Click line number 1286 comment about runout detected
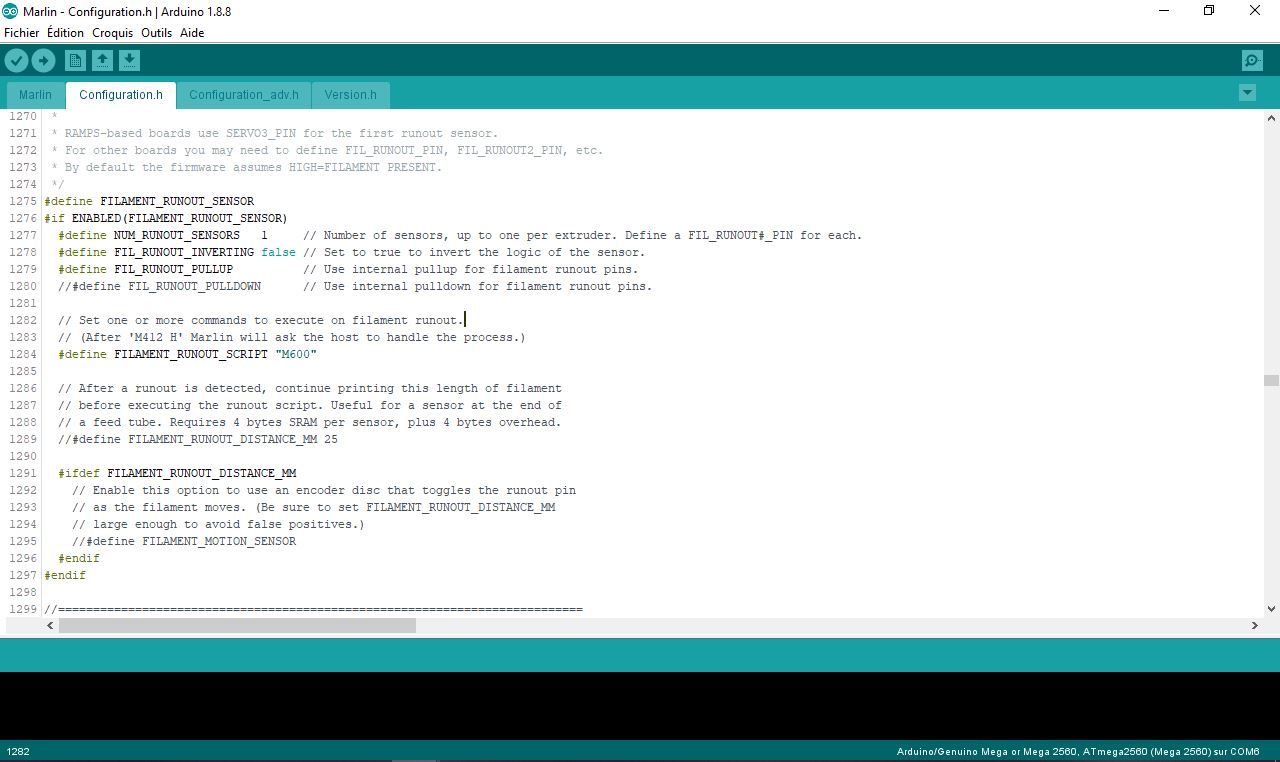The width and height of the screenshot is (1280, 762). pos(310,388)
